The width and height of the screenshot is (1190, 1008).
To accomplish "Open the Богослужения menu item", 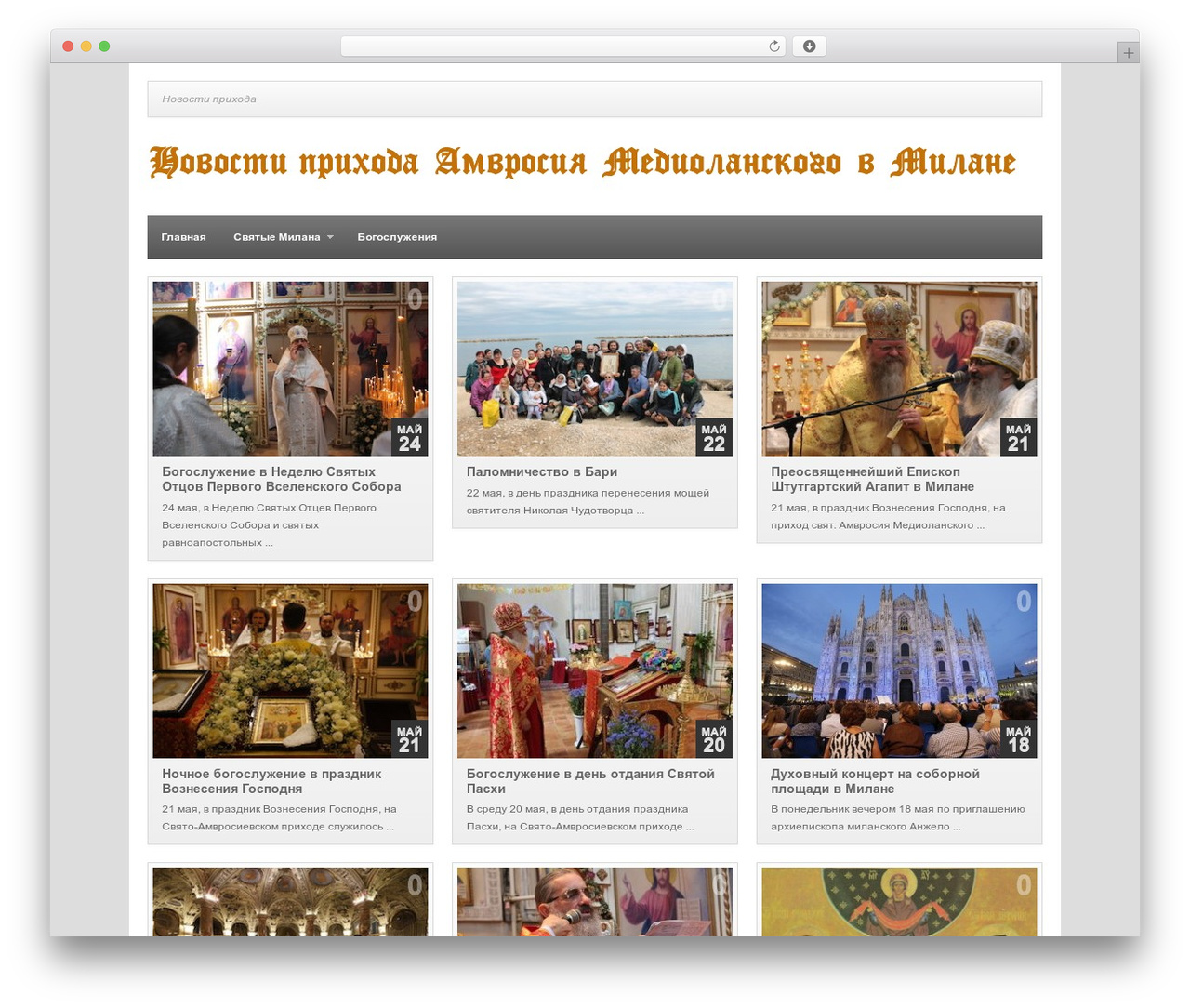I will (x=397, y=237).
